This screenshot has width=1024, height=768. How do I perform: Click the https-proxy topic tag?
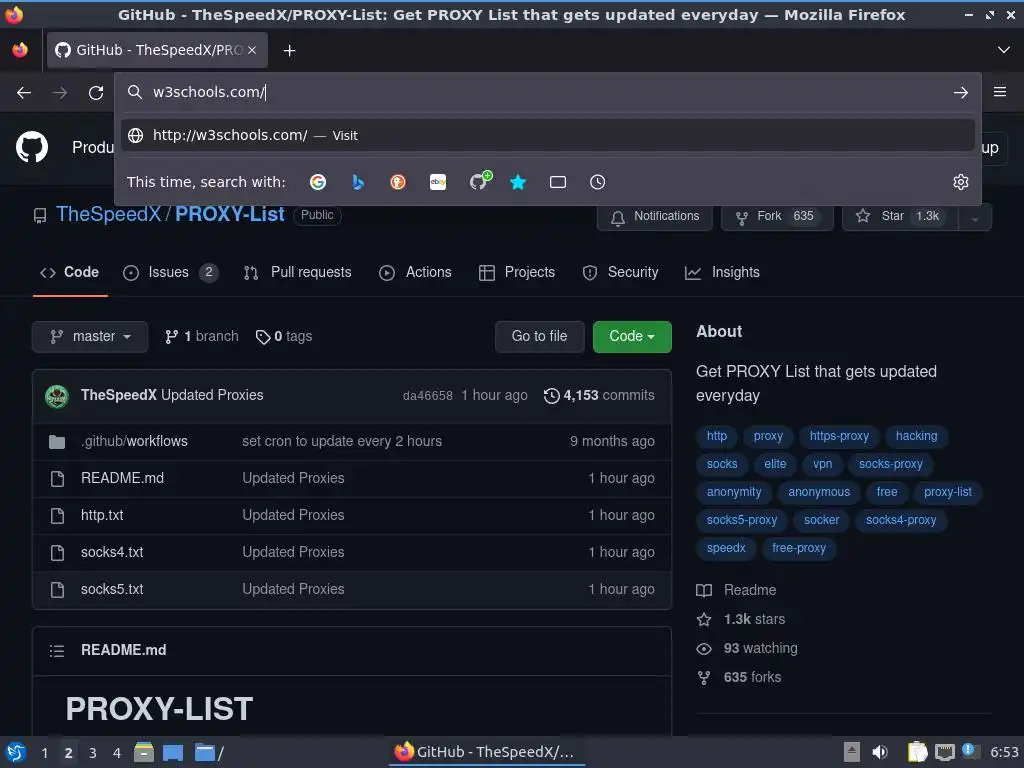click(839, 436)
